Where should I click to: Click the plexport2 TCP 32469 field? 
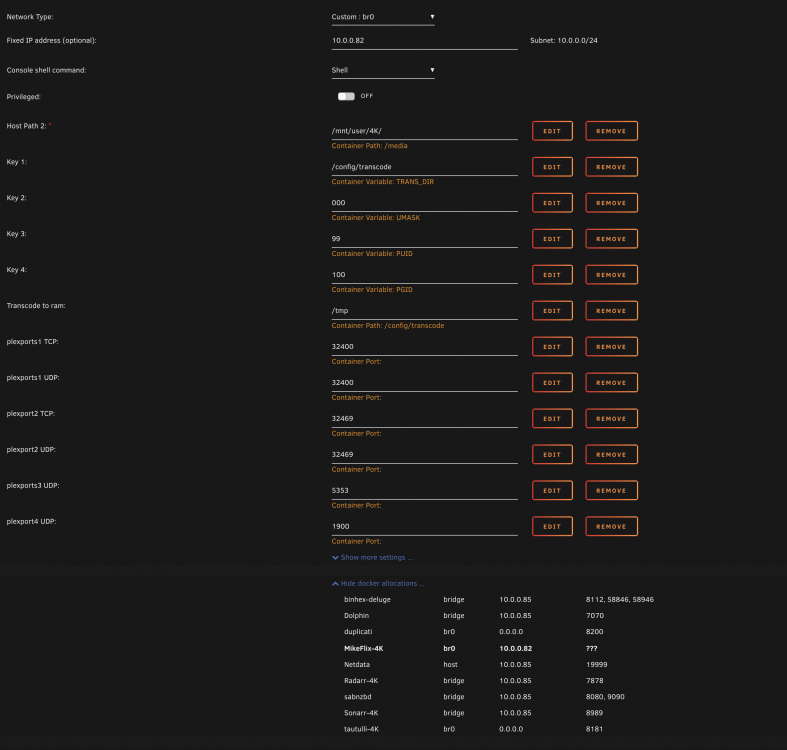(x=424, y=419)
